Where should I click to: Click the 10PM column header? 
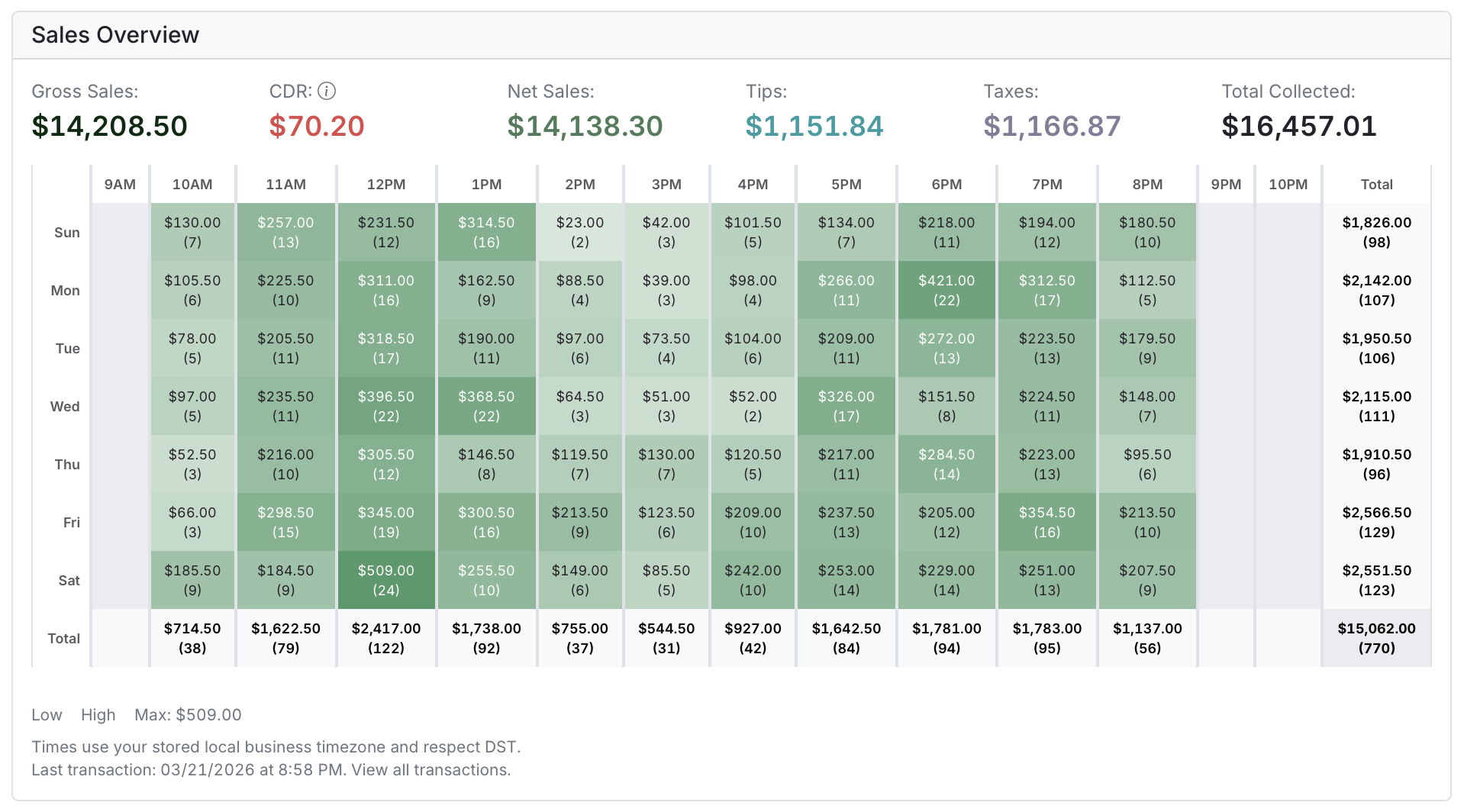click(1288, 185)
